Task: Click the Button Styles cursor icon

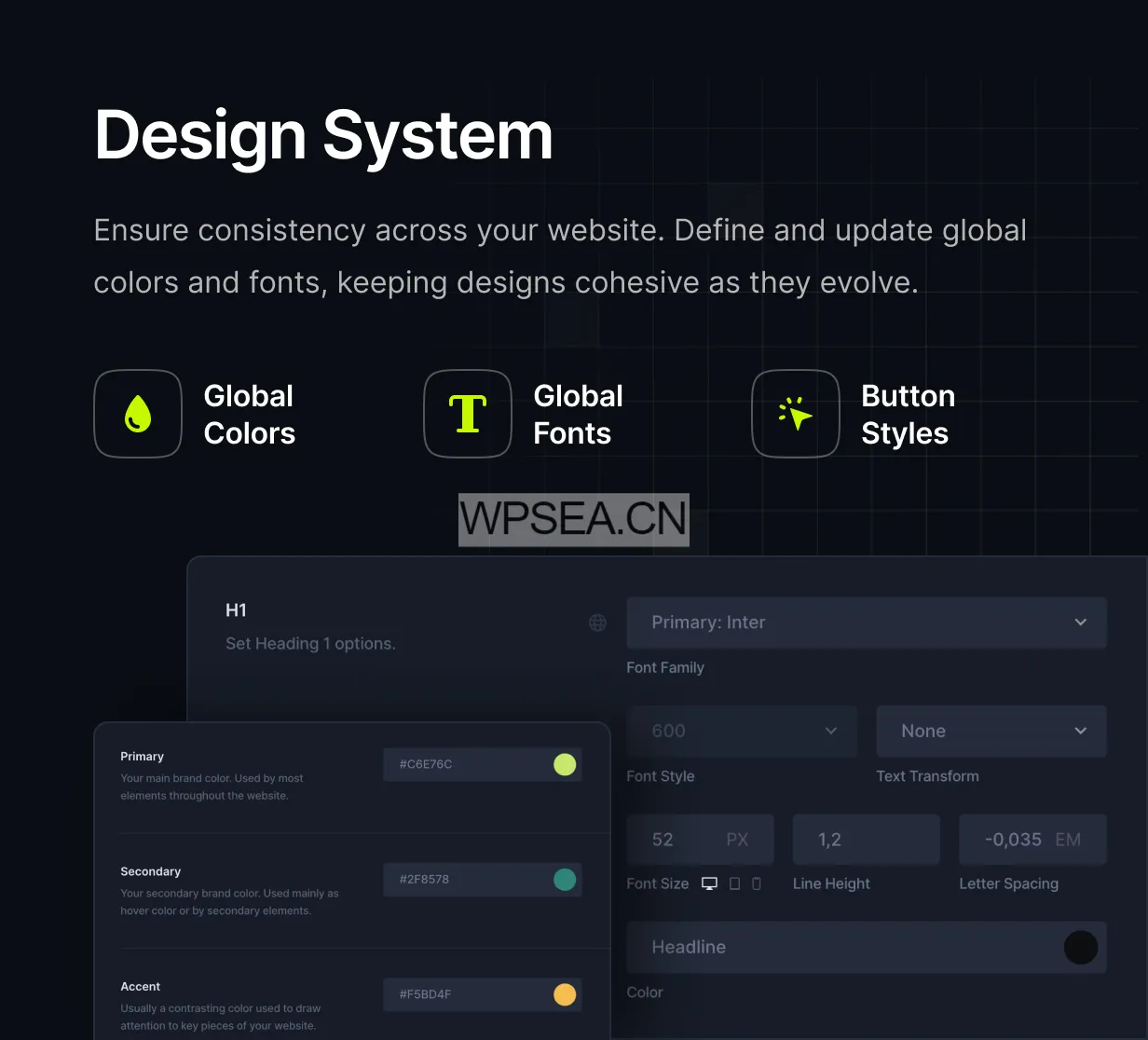Action: 796,414
